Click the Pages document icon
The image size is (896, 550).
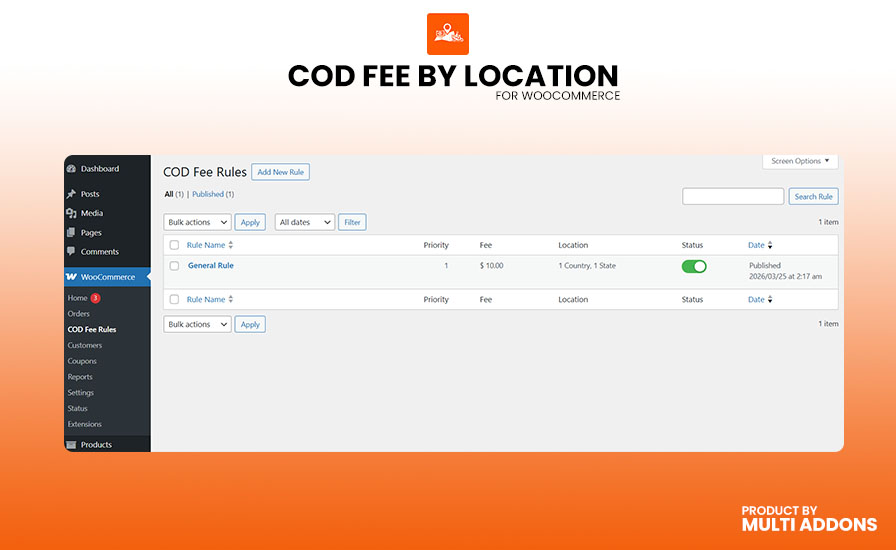pos(71,233)
